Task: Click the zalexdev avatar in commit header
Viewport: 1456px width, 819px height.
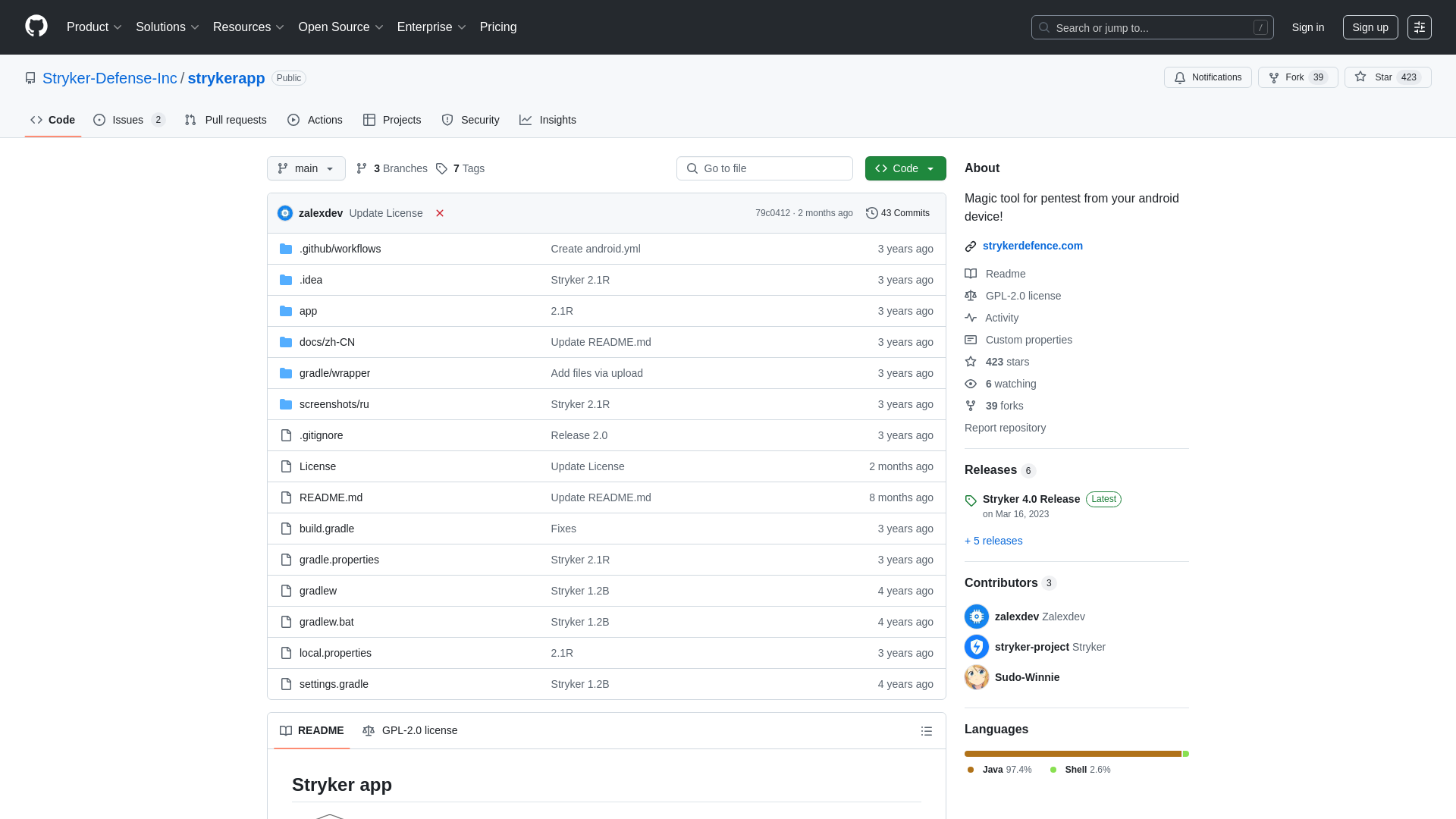Action: pyautogui.click(x=285, y=213)
